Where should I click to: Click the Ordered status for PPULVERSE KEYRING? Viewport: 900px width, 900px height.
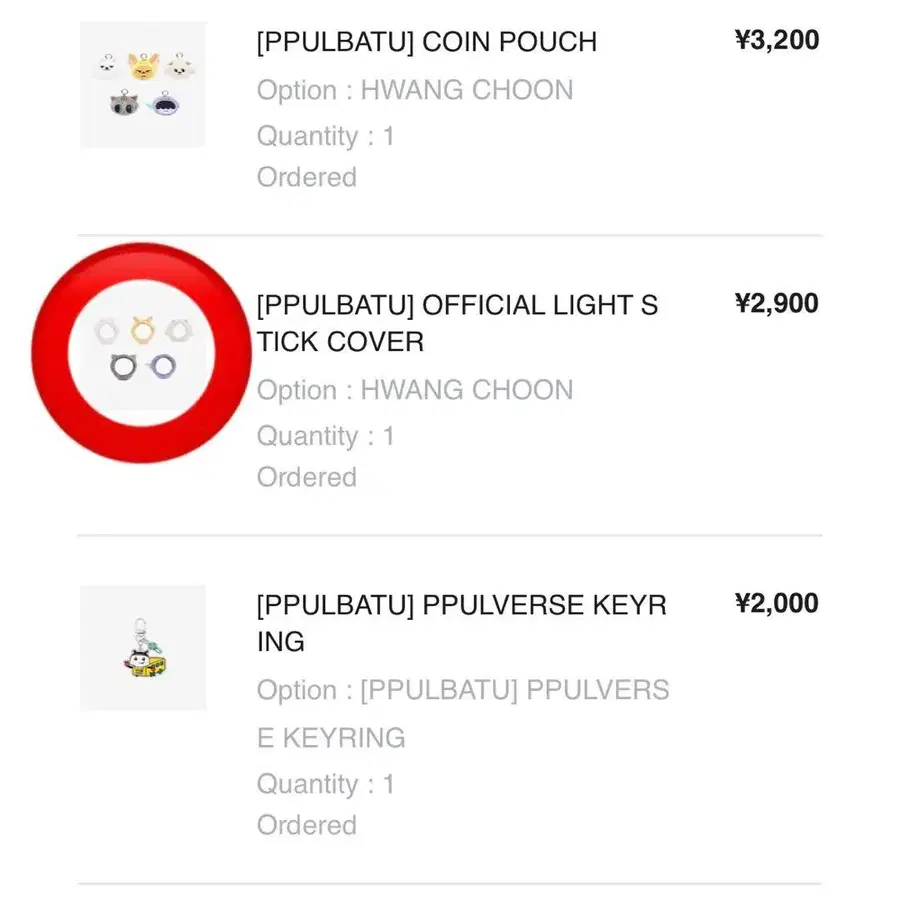[306, 825]
